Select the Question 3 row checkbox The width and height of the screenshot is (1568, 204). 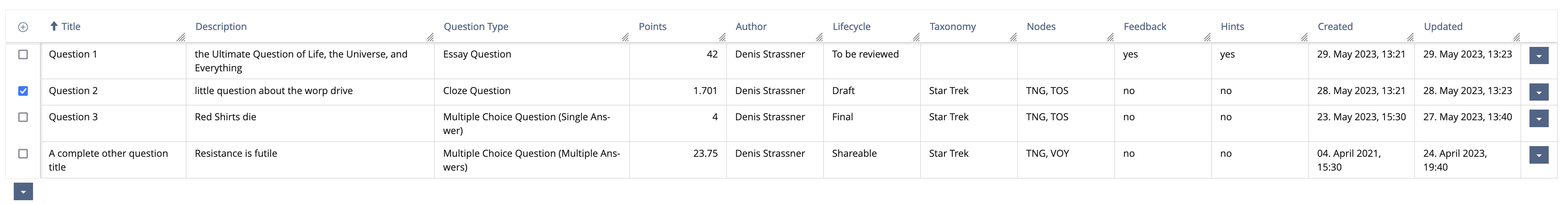point(23,118)
